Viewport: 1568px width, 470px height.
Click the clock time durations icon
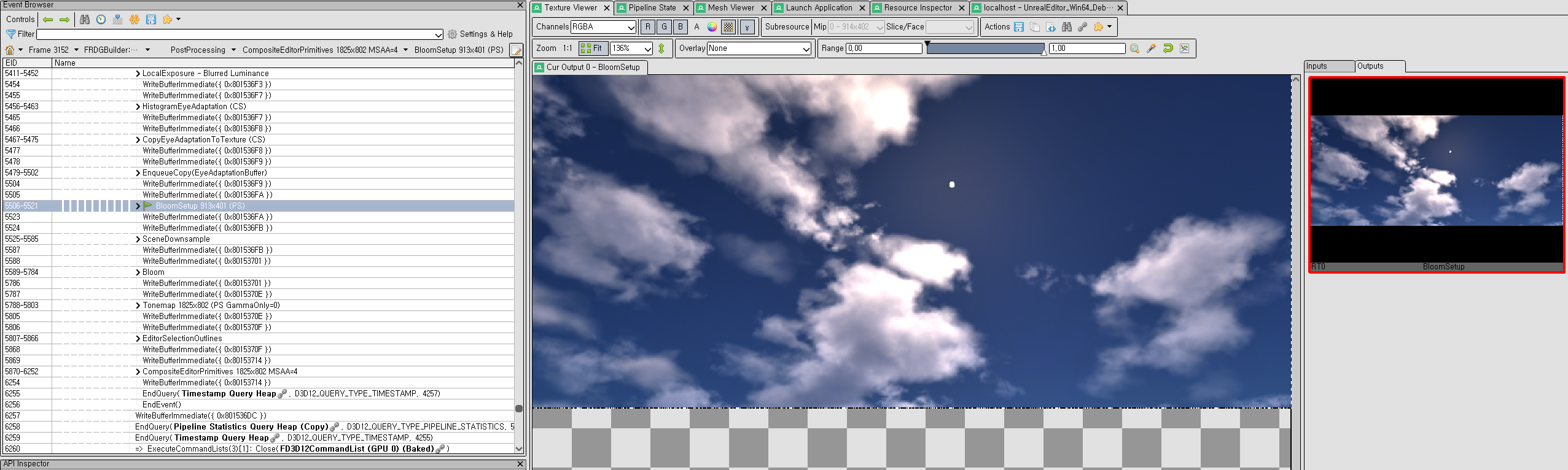click(x=101, y=20)
